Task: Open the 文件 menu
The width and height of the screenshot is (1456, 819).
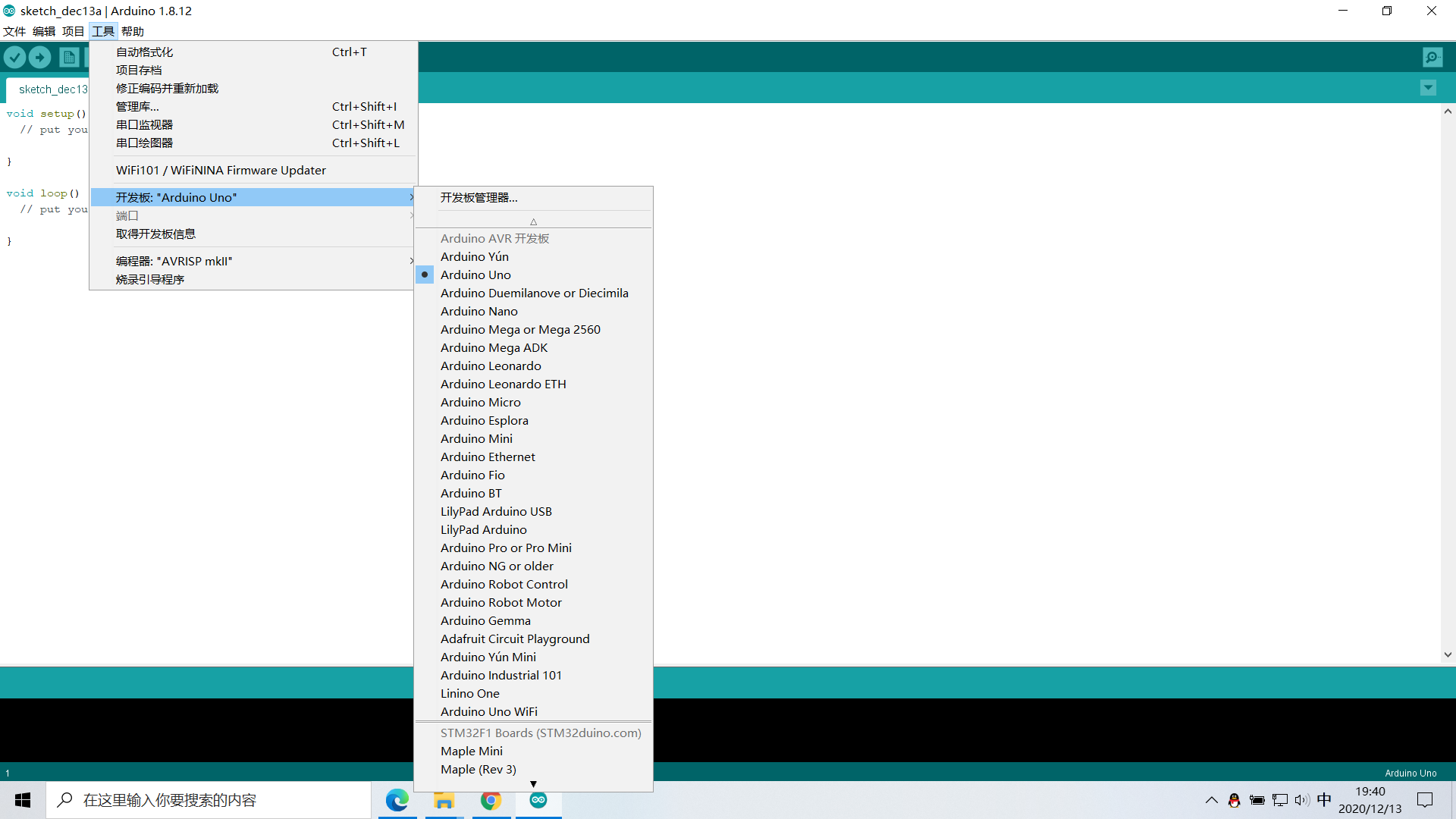Action: [x=14, y=31]
